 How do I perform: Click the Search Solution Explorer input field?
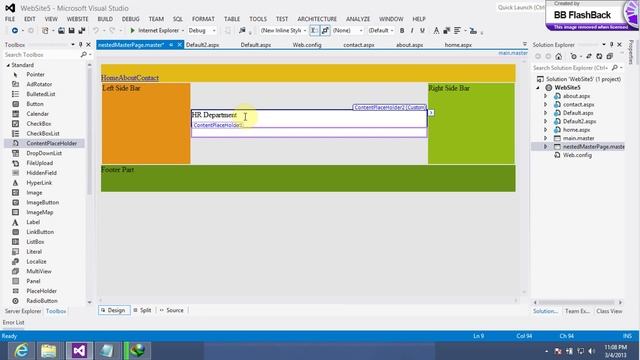[570, 68]
